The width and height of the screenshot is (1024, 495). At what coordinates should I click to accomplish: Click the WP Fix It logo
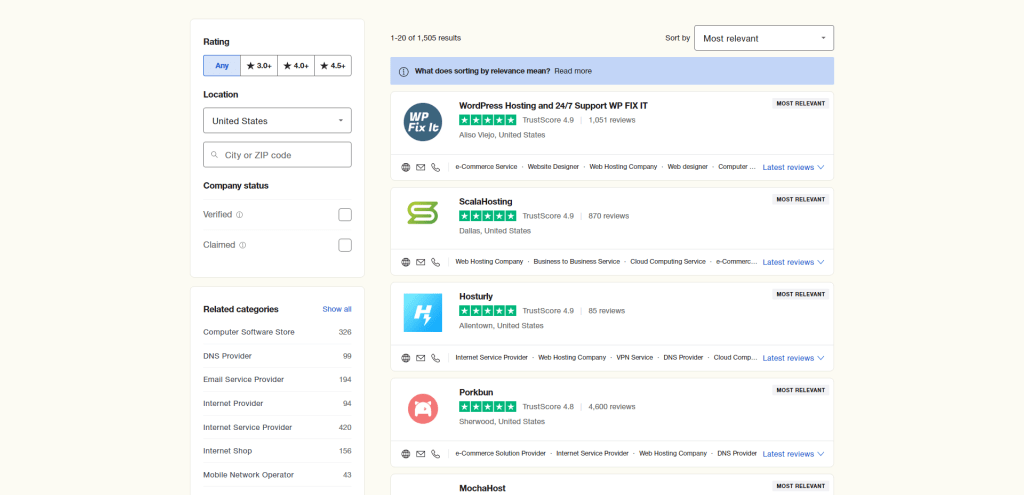pos(423,121)
